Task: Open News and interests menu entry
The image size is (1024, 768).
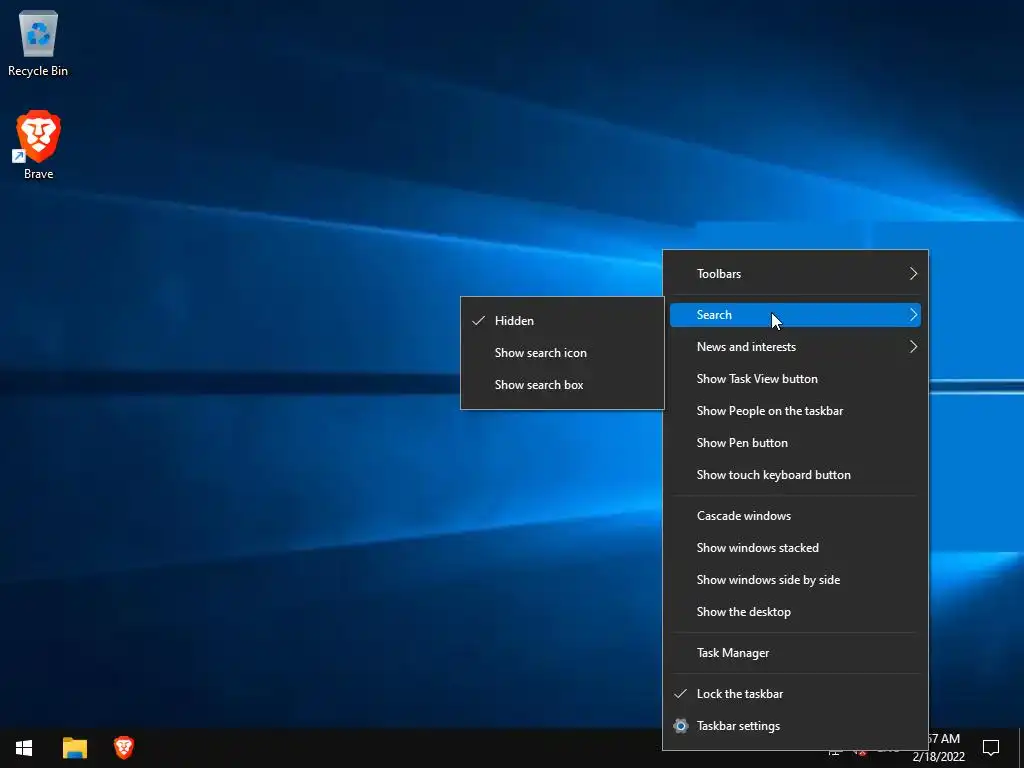Action: [x=795, y=347]
